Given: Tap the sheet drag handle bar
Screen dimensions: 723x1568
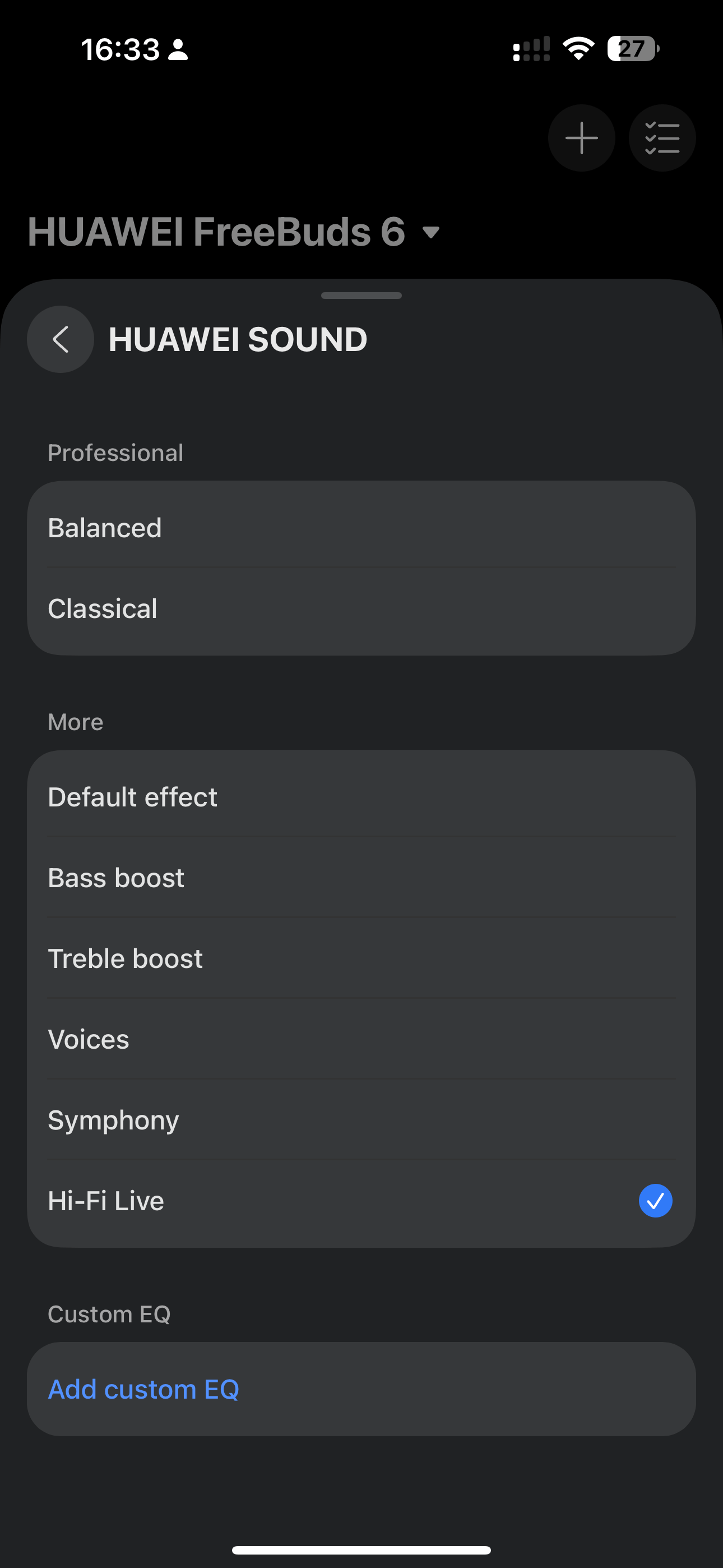Looking at the screenshot, I should click(361, 296).
